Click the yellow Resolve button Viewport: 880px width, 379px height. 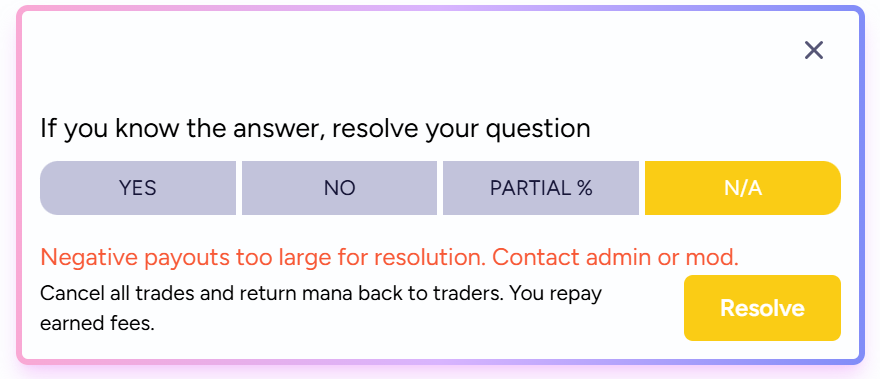click(x=762, y=308)
